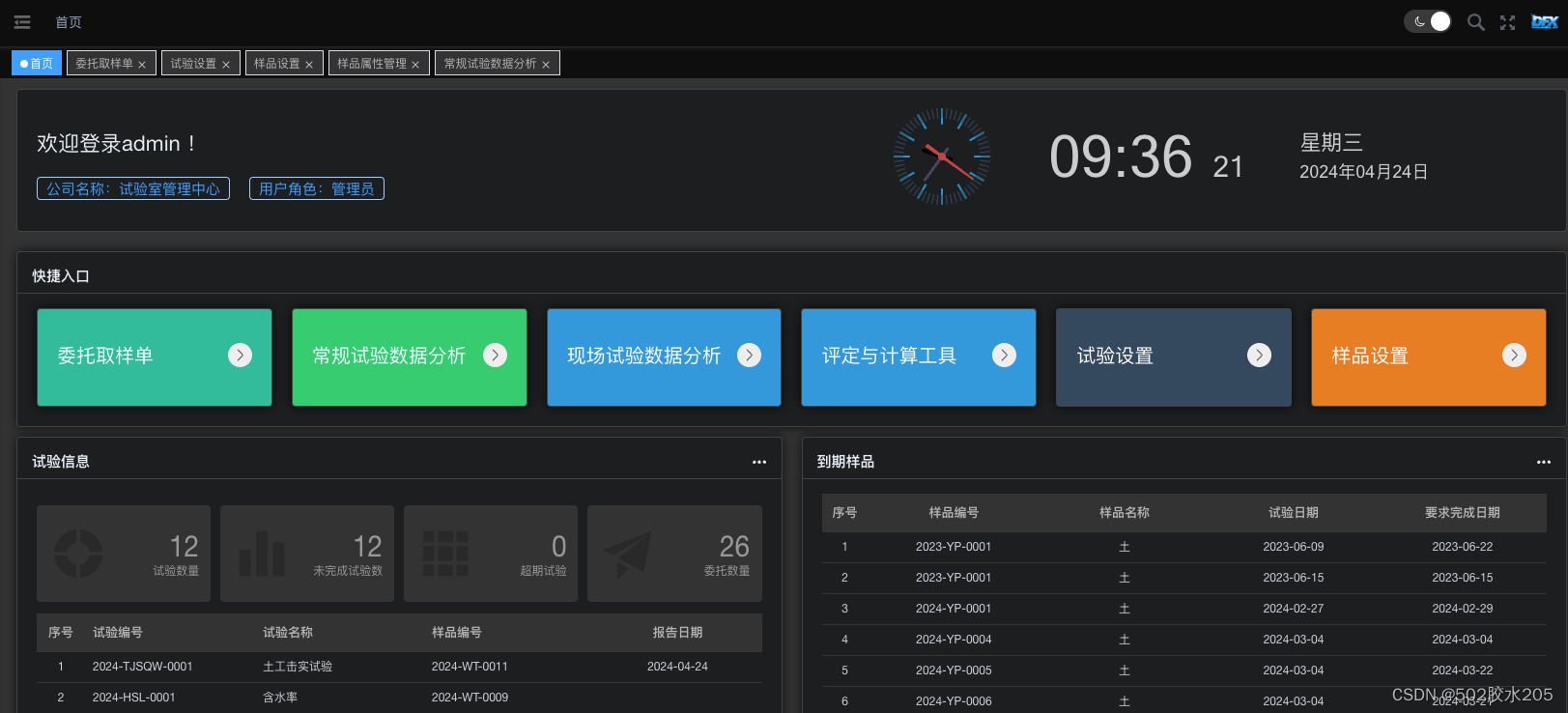Close the 样品设置 tab
The height and width of the screenshot is (713, 1568).
pyautogui.click(x=309, y=65)
